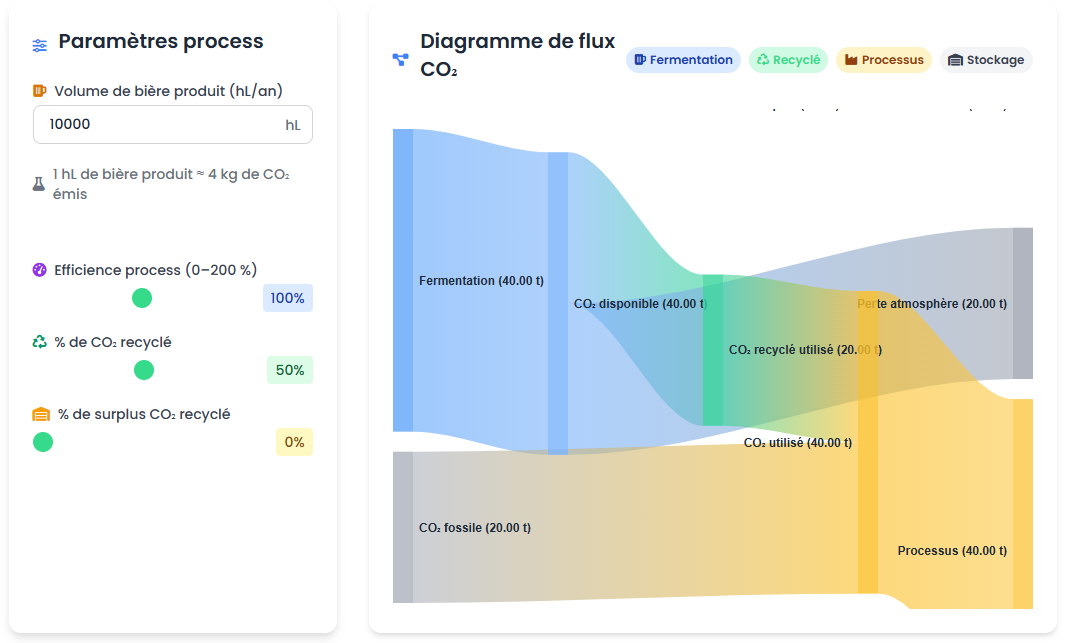Screen dimensions: 1087x643
Task: Click the 100% efficiency value badge
Action: pos(287,298)
